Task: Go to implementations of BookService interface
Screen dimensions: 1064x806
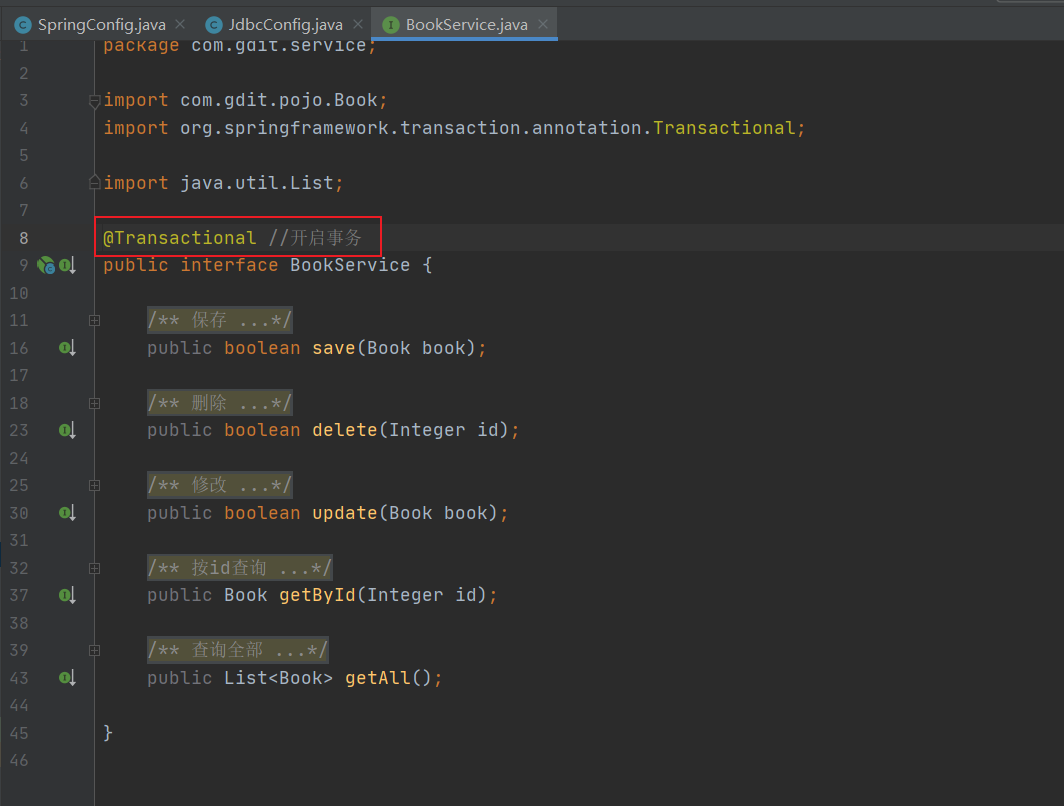Action: 67,265
